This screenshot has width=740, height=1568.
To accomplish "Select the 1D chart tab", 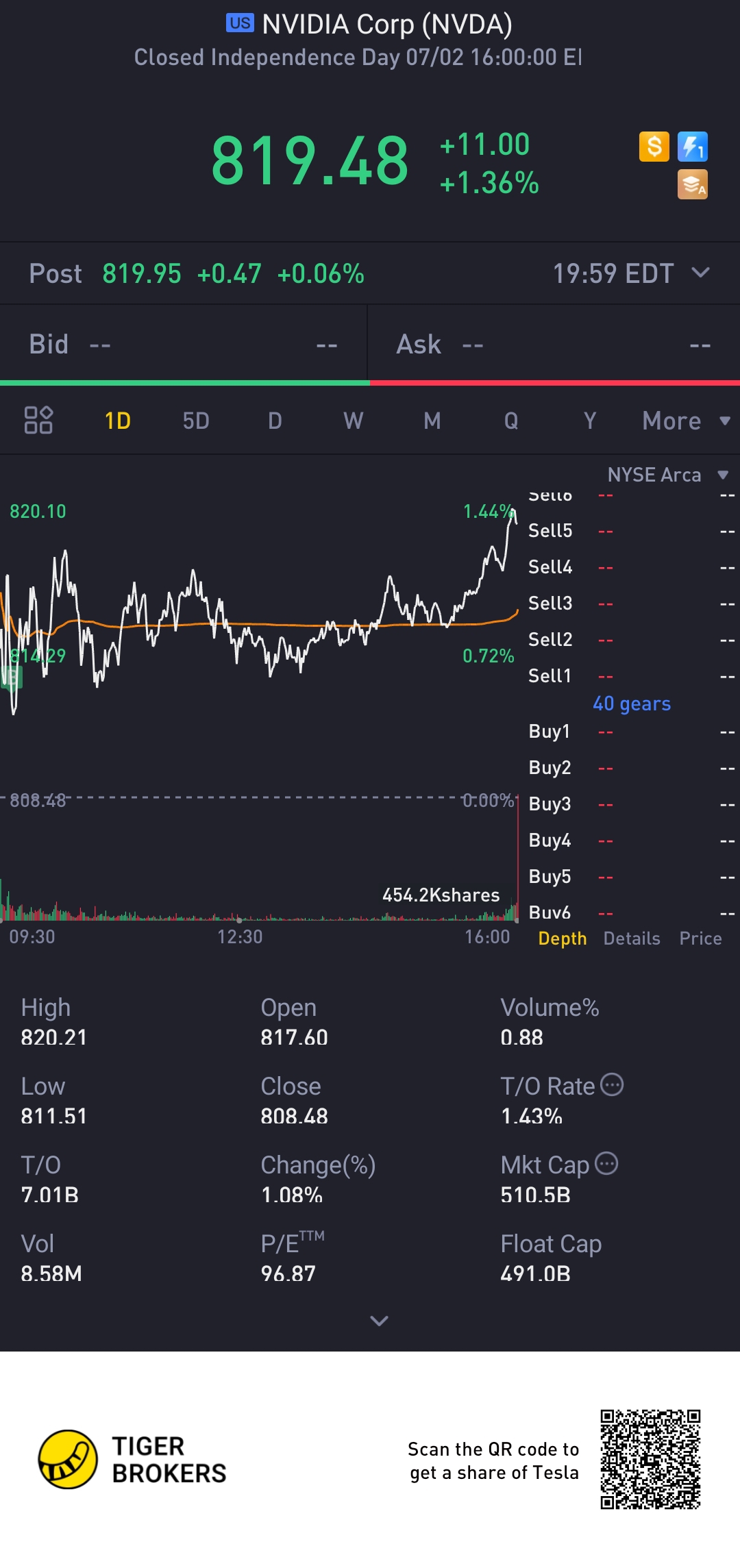I will point(117,421).
